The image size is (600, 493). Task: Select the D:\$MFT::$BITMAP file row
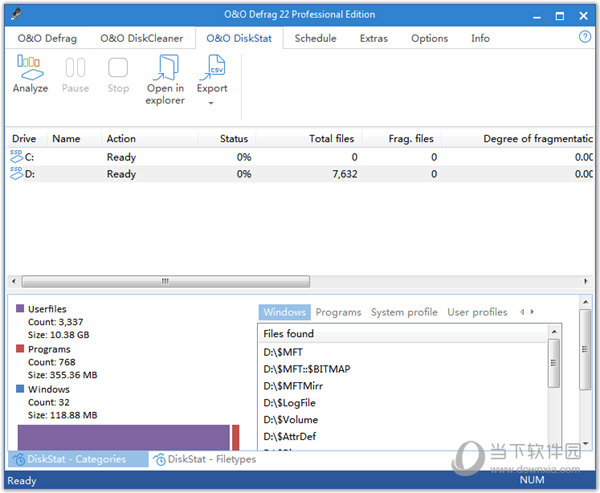click(x=404, y=369)
